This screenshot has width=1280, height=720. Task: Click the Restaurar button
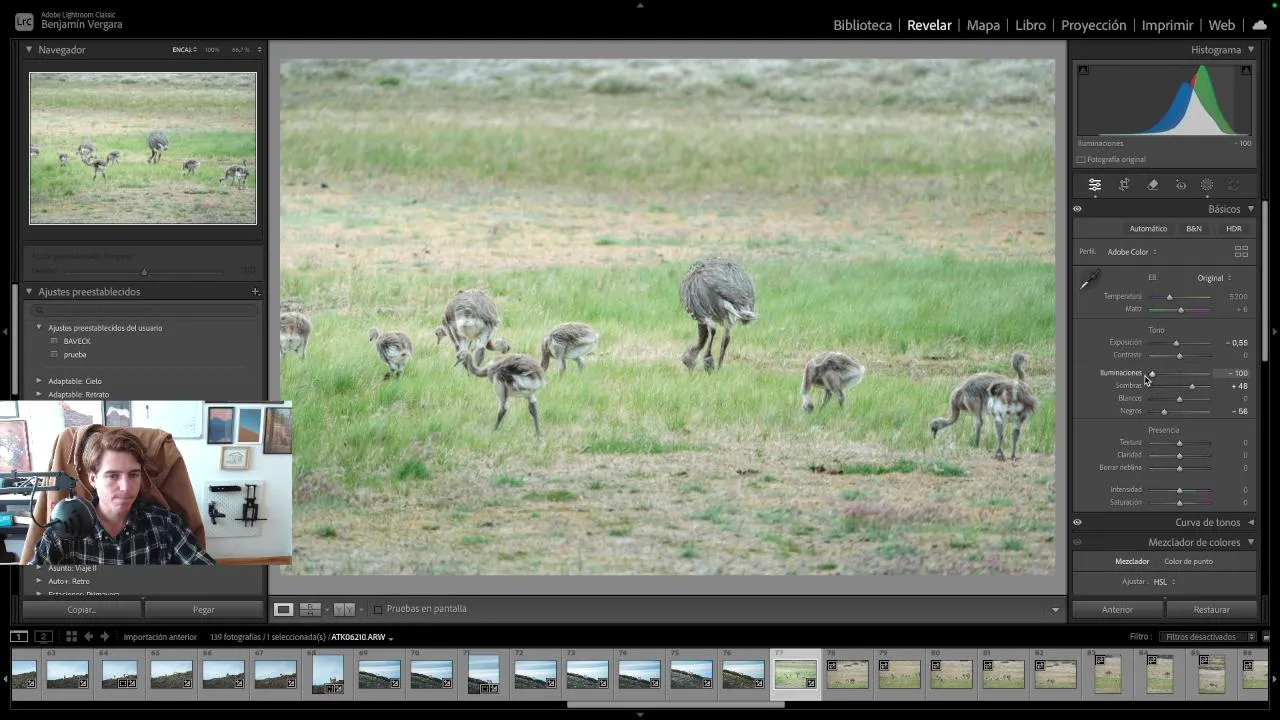pyautogui.click(x=1211, y=609)
